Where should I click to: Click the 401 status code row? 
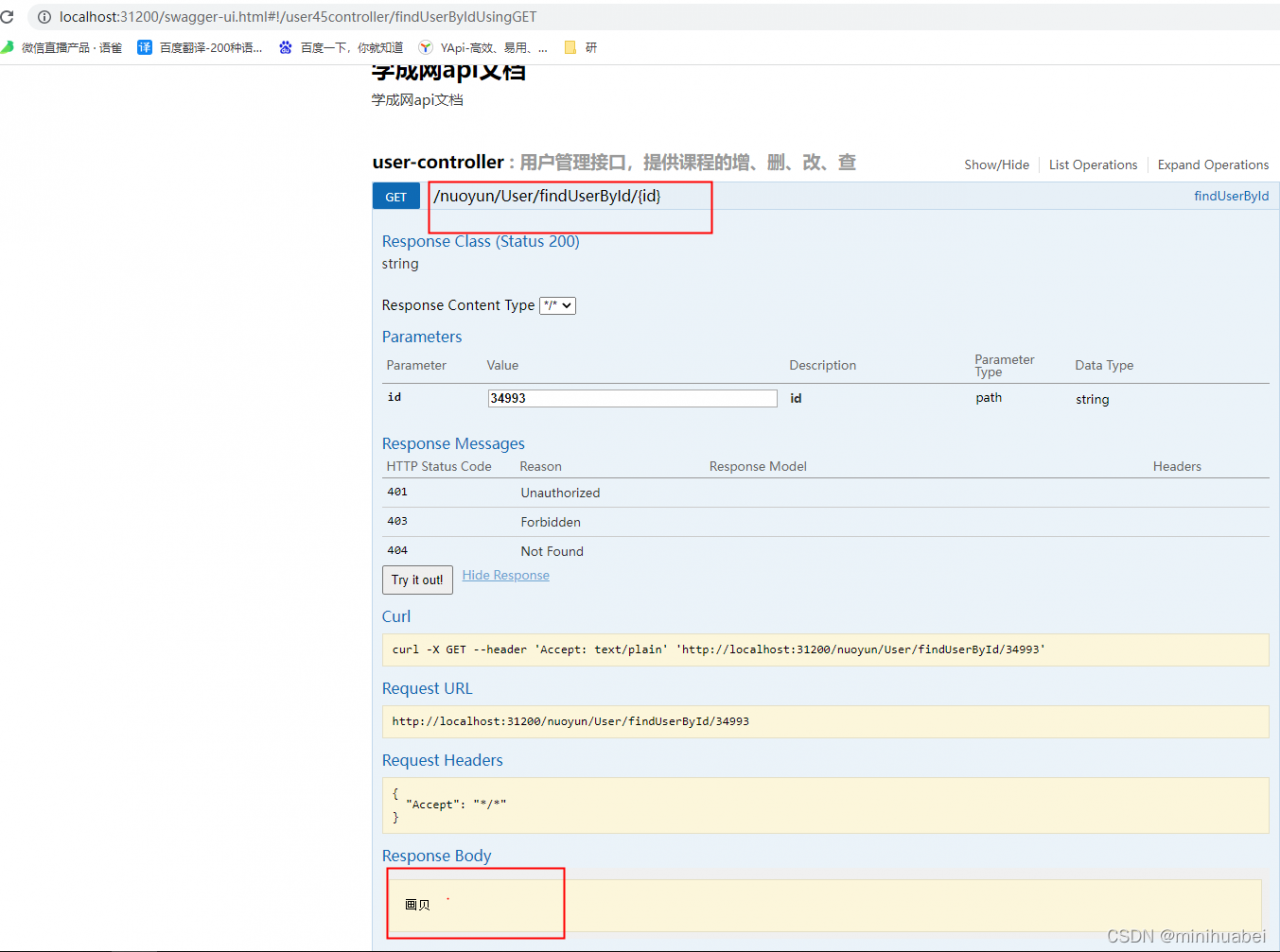(825, 492)
